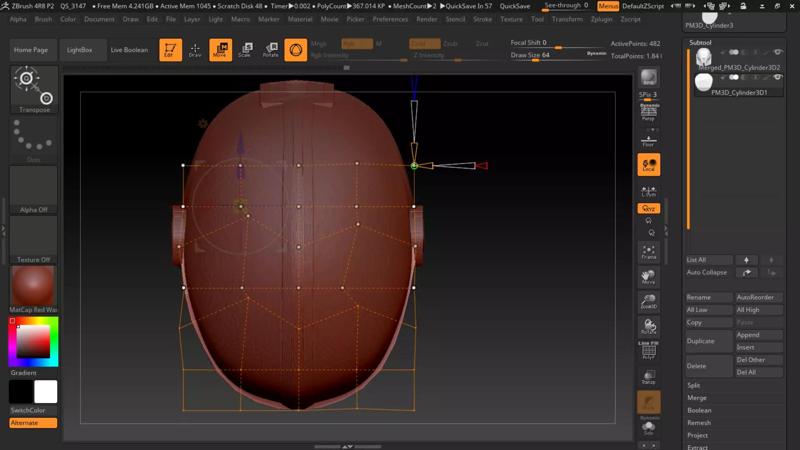Expand the Split section
This screenshot has width=800, height=450.
[x=694, y=385]
